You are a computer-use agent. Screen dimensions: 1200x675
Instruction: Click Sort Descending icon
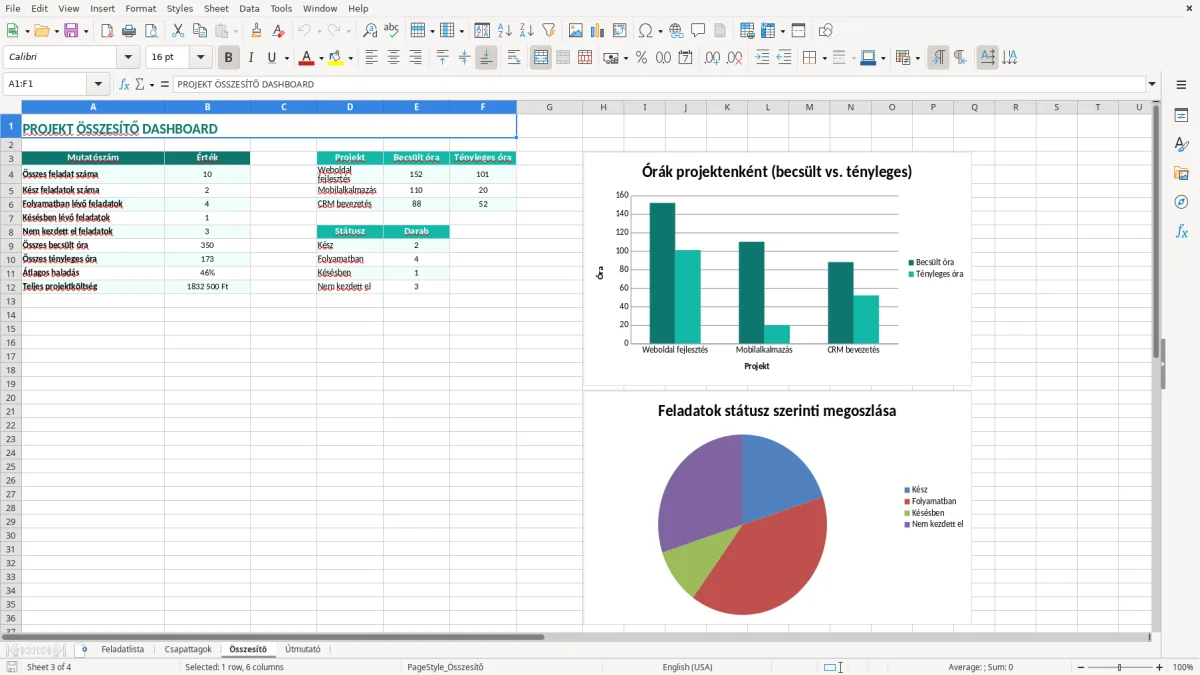pos(527,31)
